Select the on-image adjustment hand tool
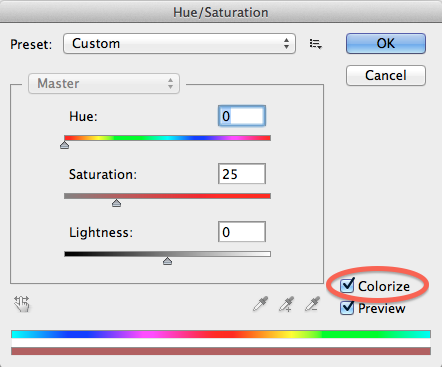 point(22,304)
